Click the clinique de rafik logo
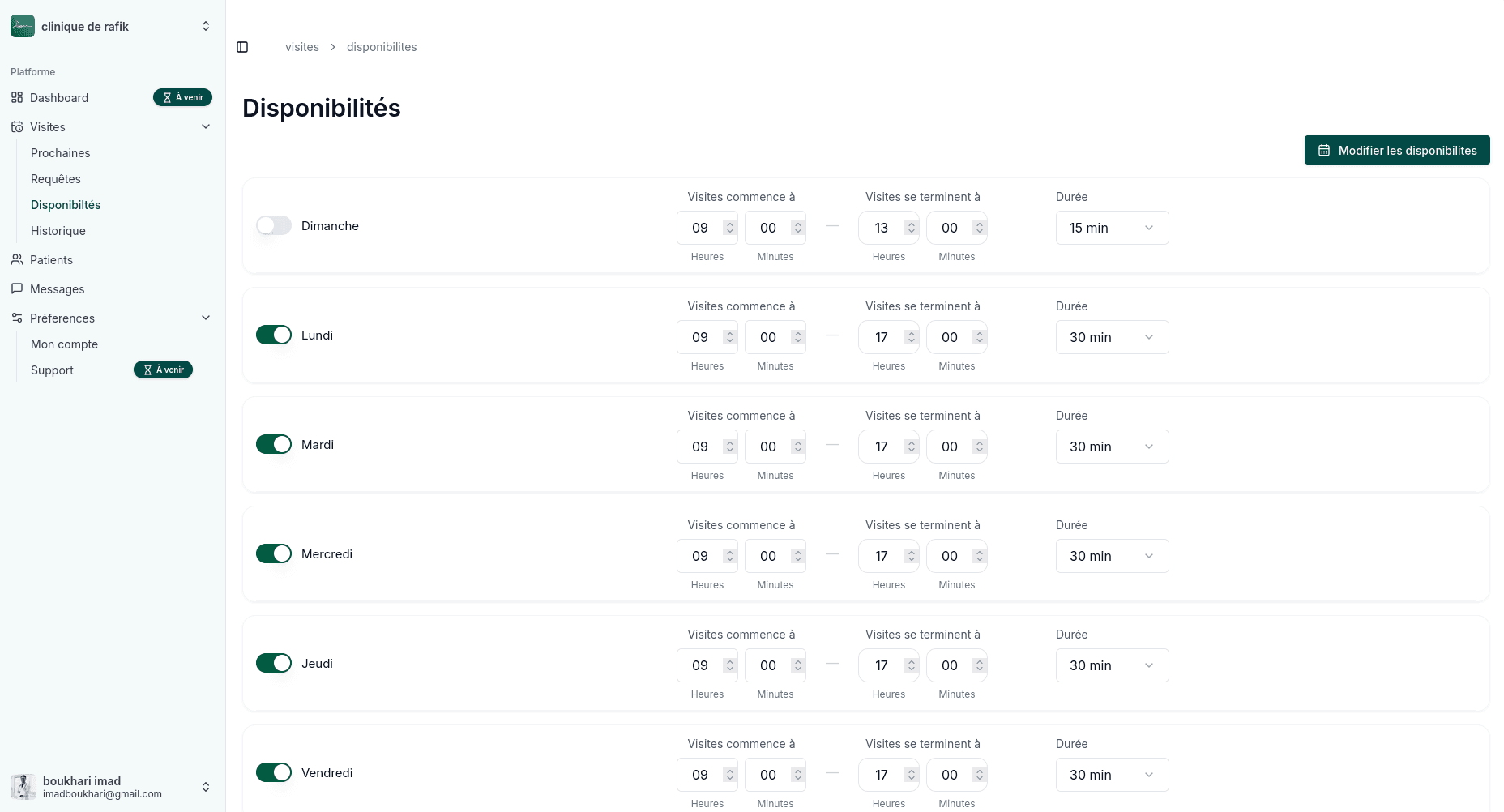1504x812 pixels. pos(23,26)
